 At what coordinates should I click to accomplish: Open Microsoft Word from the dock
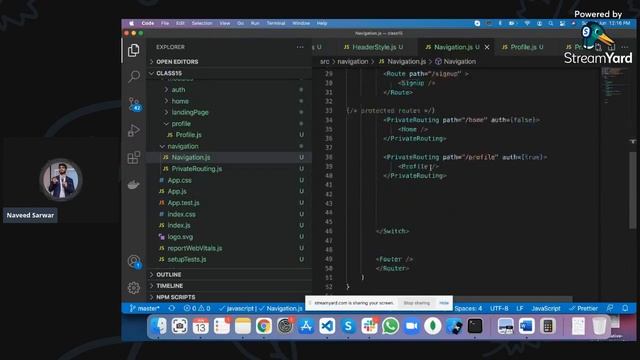(x=527, y=326)
